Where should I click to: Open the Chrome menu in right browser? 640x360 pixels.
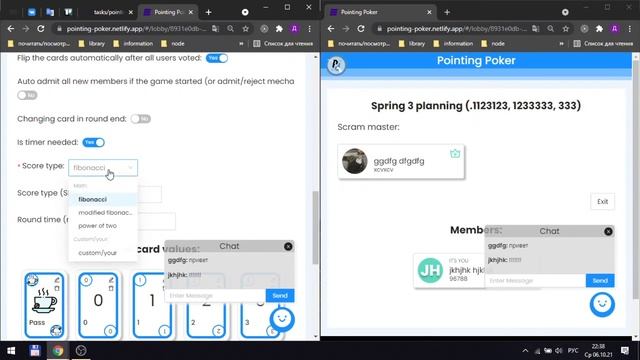(629, 29)
